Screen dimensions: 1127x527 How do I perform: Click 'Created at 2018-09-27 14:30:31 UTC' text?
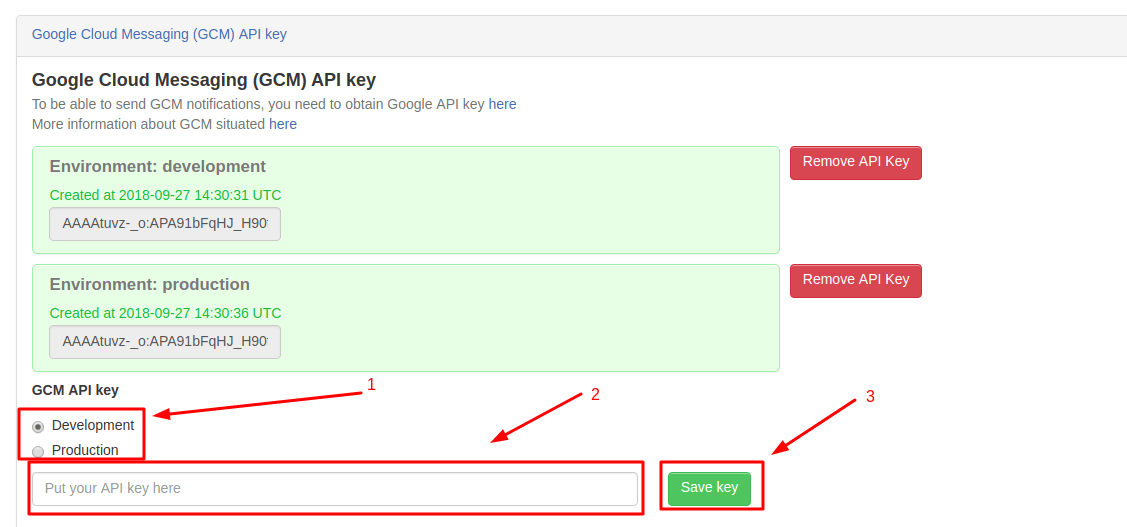[x=165, y=196]
